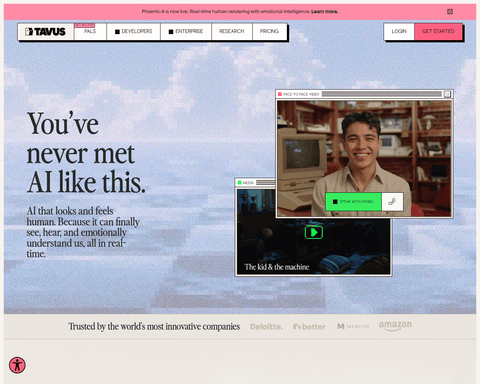This screenshot has width=480, height=384.
Task: Click the Face-to-Face Video title label
Action: [x=301, y=94]
